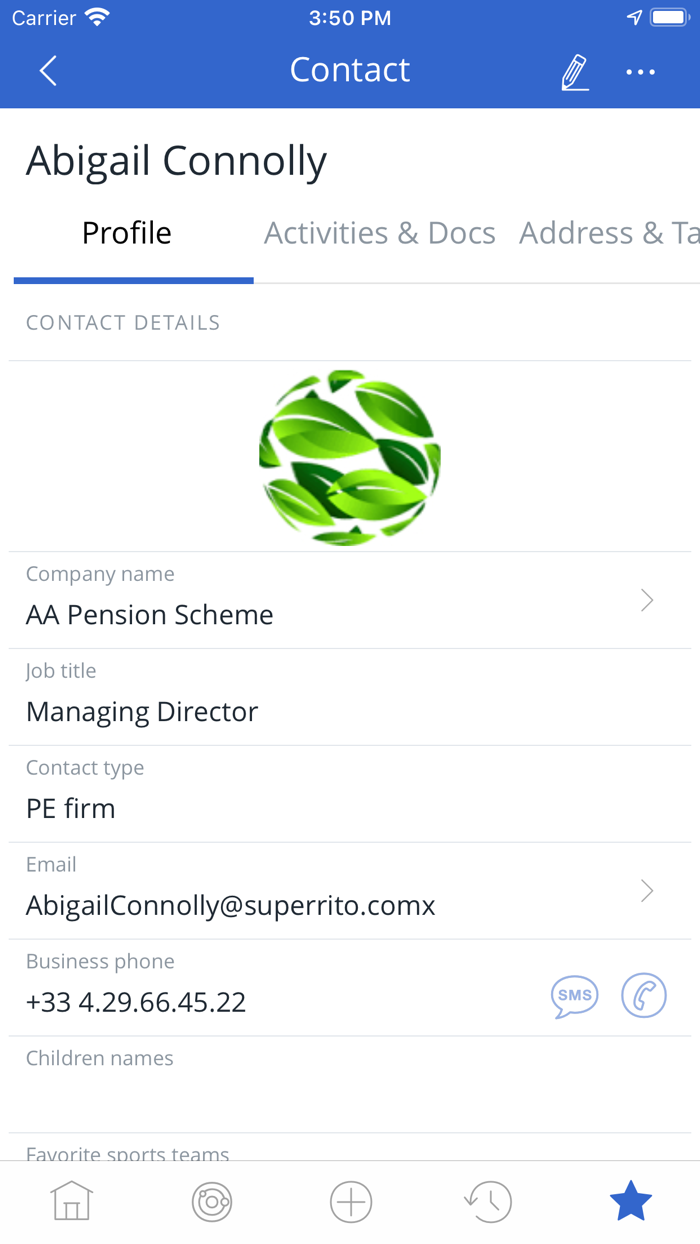This screenshot has width=700, height=1244.
Task: Open the circular target icon tab
Action: pos(211,1201)
